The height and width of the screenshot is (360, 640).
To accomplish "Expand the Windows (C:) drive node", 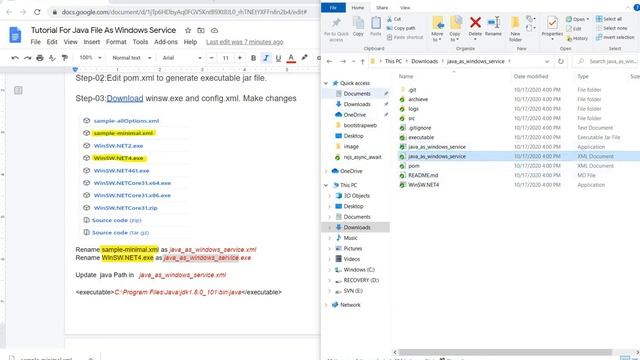I will click(329, 270).
